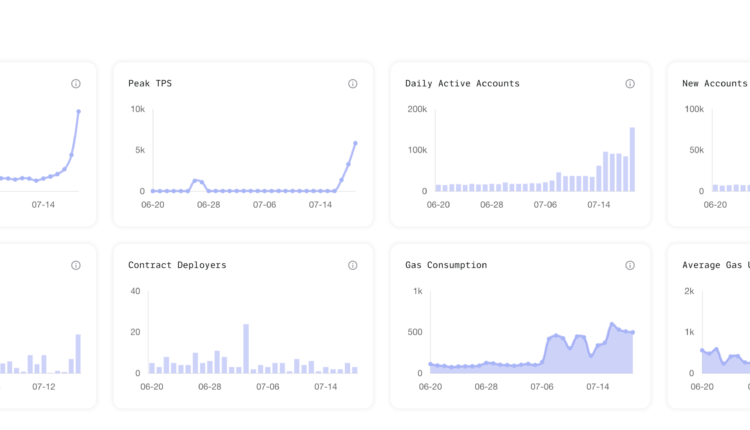This screenshot has height=430, width=750.
Task: Click the info icon on Peak TPS card
Action: pyautogui.click(x=353, y=84)
